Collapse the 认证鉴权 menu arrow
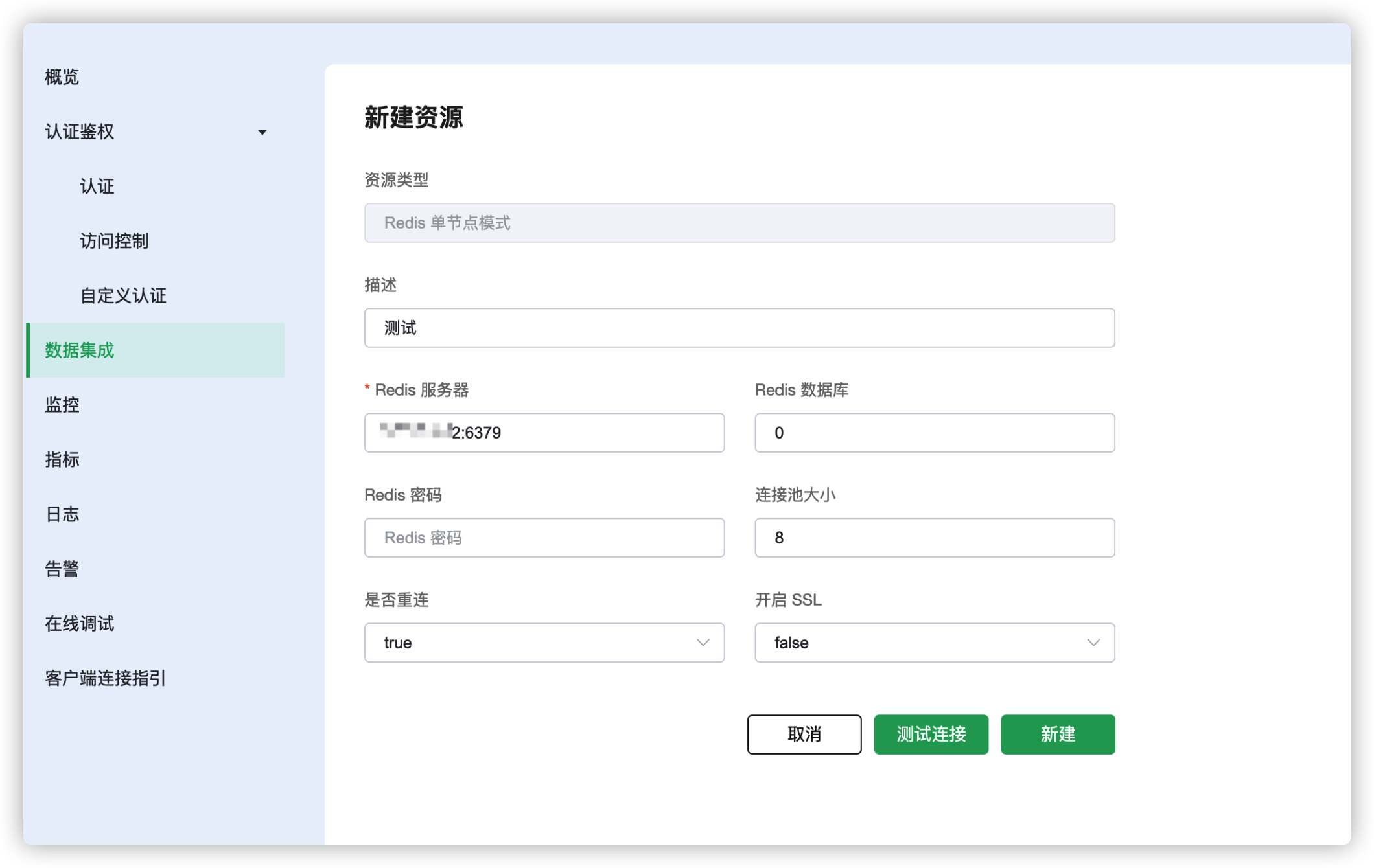Screen dimensions: 1374x868 pyautogui.click(x=262, y=132)
